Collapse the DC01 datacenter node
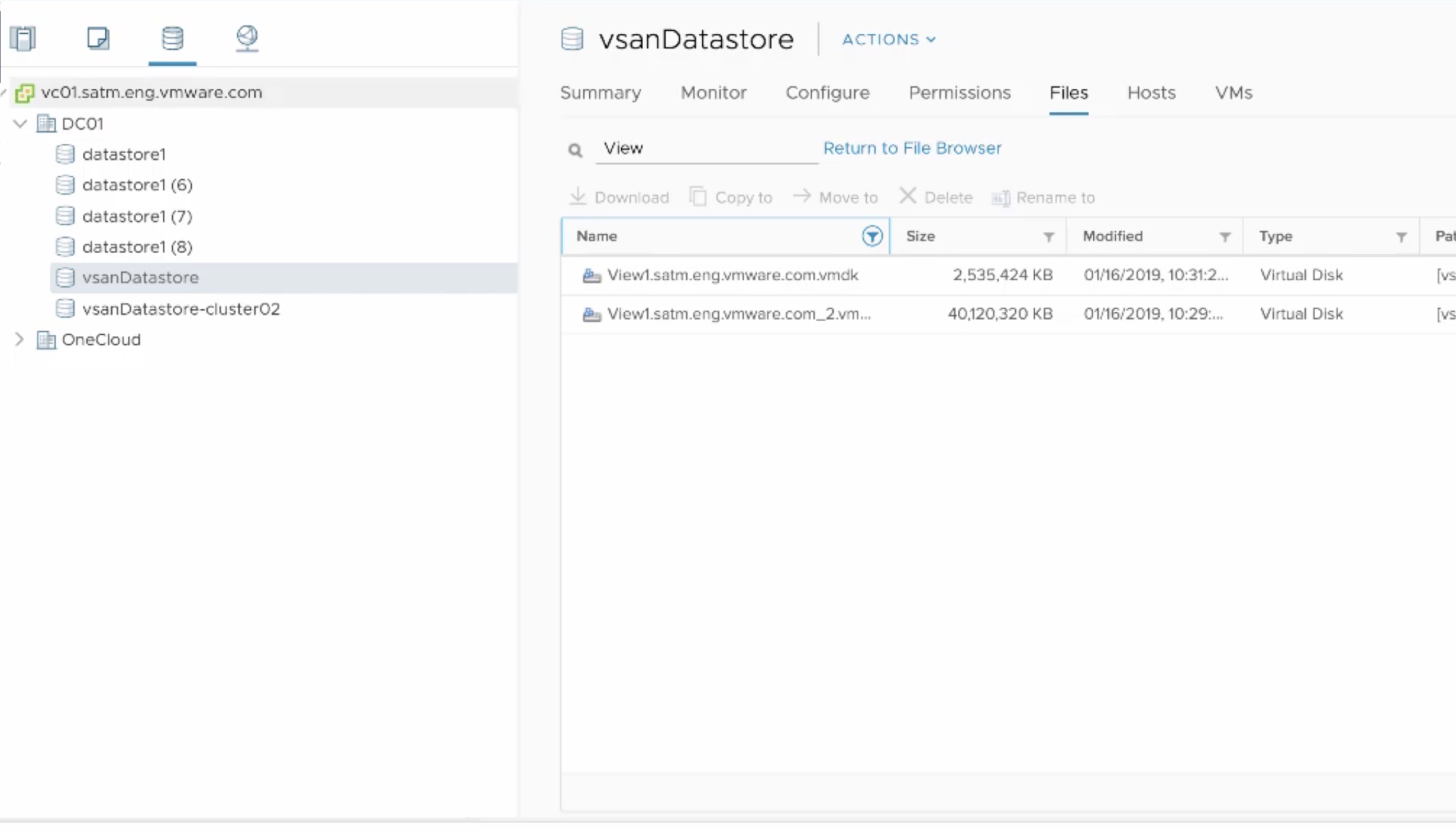Image resolution: width=1456 pixels, height=830 pixels. click(21, 124)
